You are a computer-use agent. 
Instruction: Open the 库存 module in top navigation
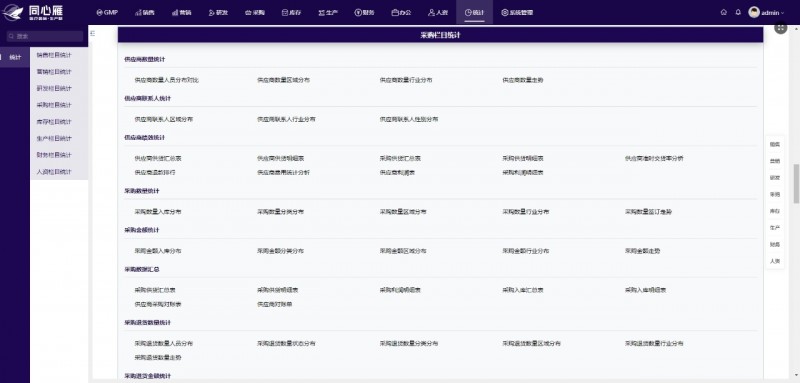291,12
